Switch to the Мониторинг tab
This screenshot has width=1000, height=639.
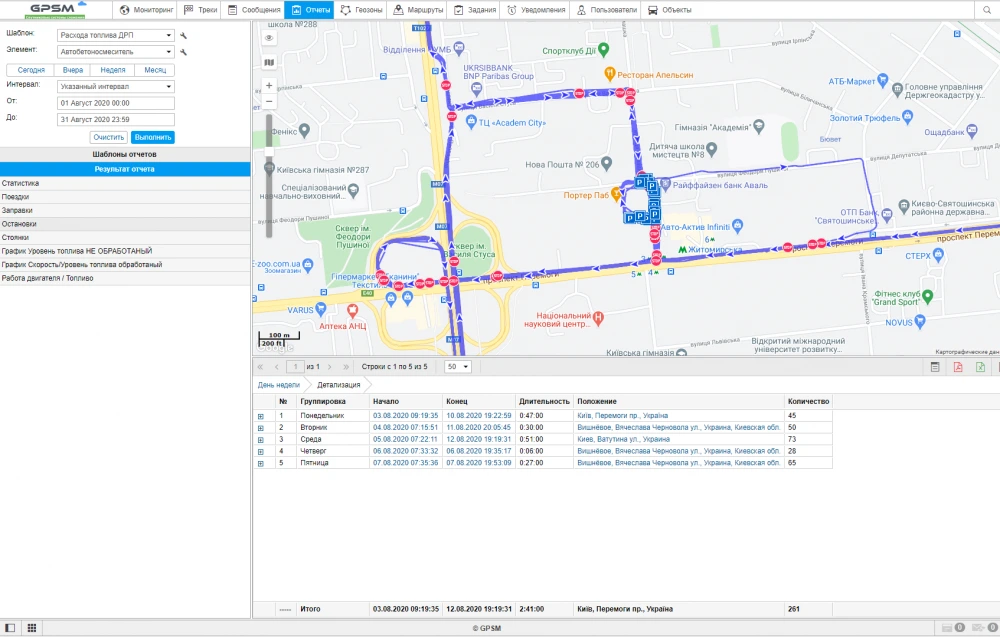coord(146,10)
